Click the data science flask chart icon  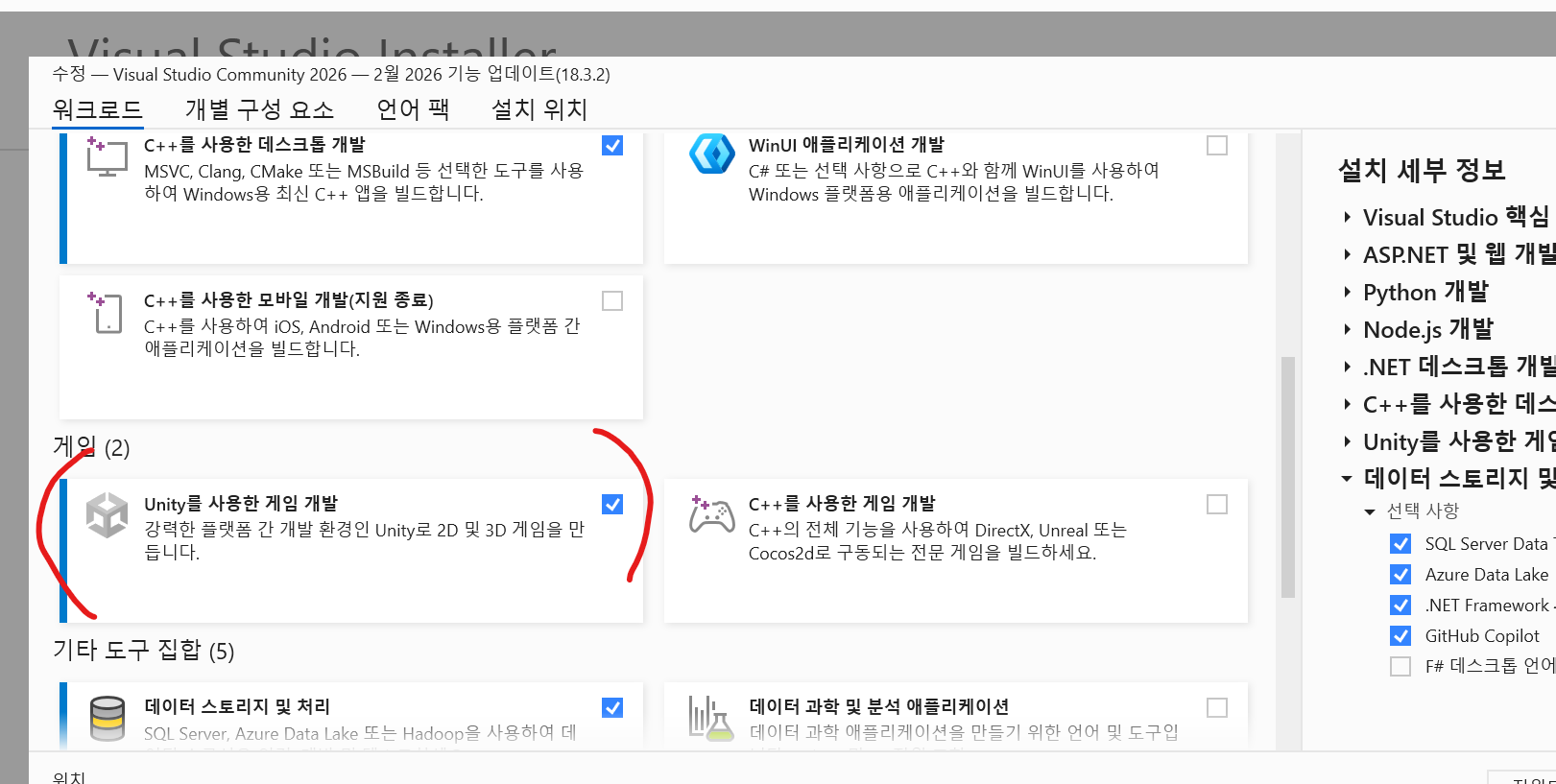coord(711,719)
